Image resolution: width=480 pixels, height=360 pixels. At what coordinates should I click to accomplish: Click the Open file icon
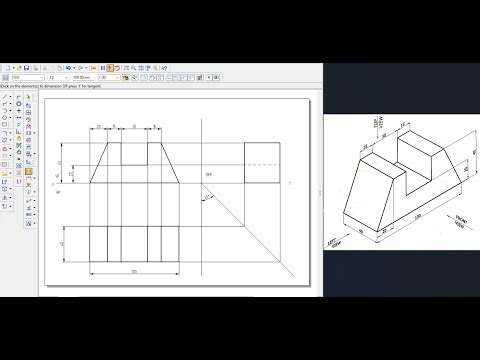[x=19, y=68]
